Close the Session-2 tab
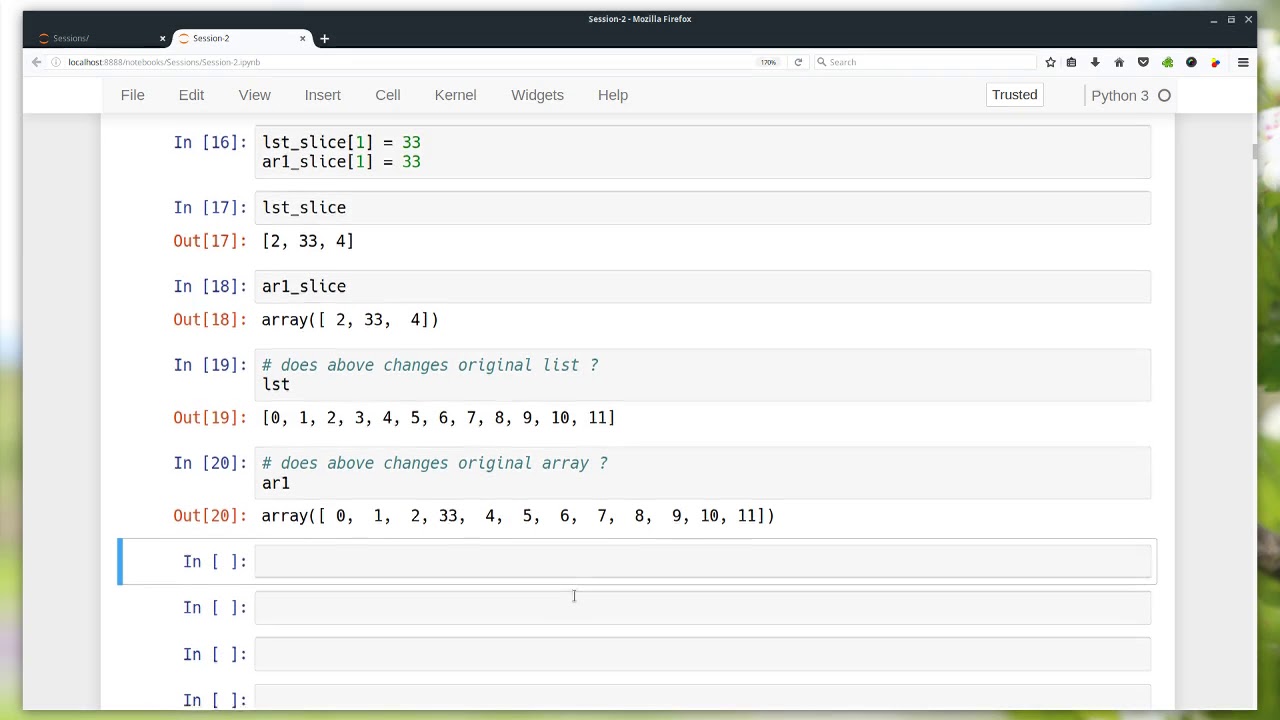This screenshot has height=720, width=1280. click(x=302, y=38)
